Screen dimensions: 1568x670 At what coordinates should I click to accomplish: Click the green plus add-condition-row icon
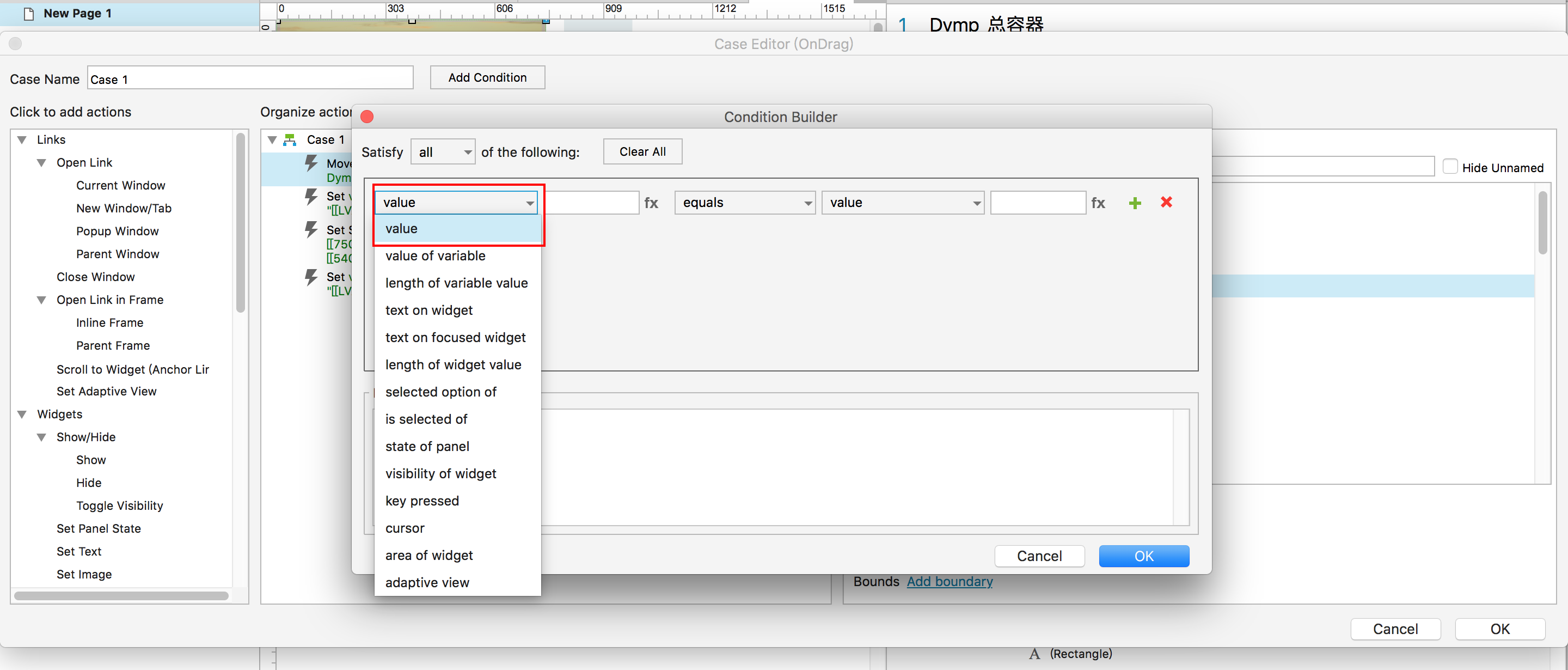1135,203
